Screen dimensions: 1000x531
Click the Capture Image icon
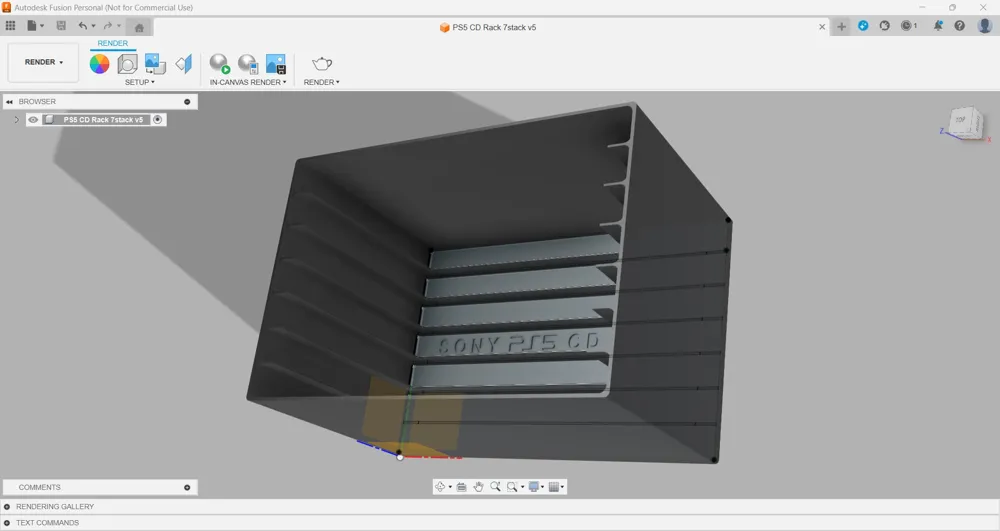276,64
